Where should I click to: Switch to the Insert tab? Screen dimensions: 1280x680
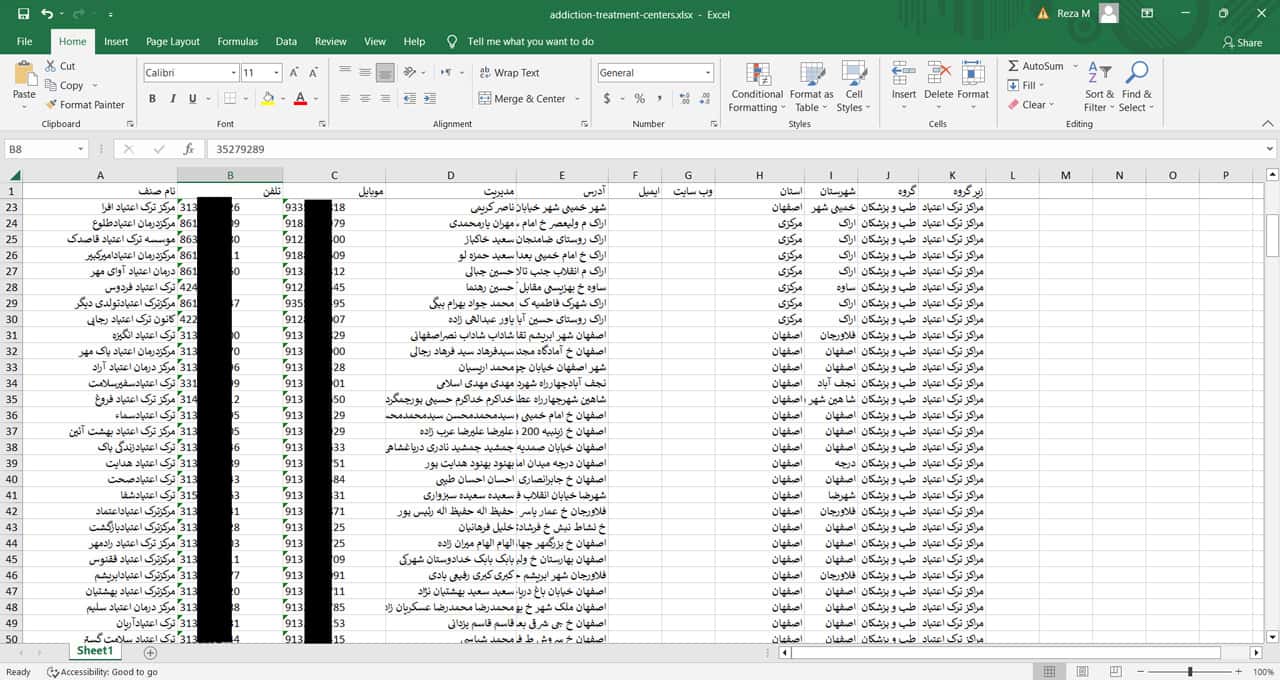tap(116, 42)
